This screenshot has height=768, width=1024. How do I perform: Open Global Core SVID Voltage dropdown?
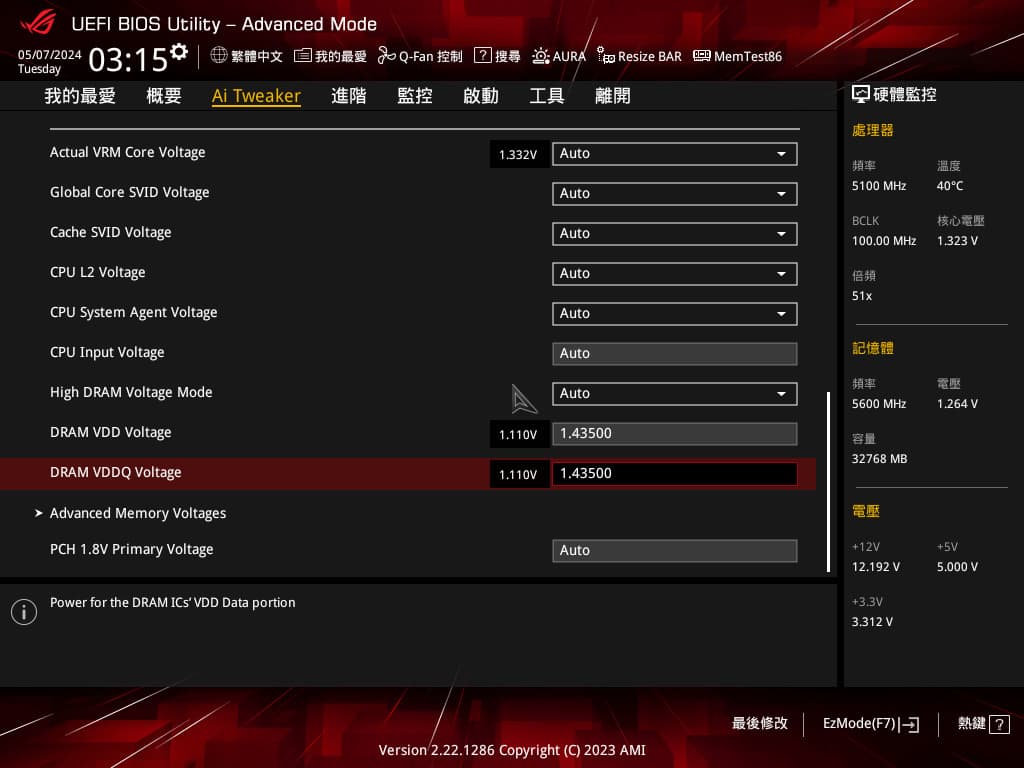(x=675, y=194)
